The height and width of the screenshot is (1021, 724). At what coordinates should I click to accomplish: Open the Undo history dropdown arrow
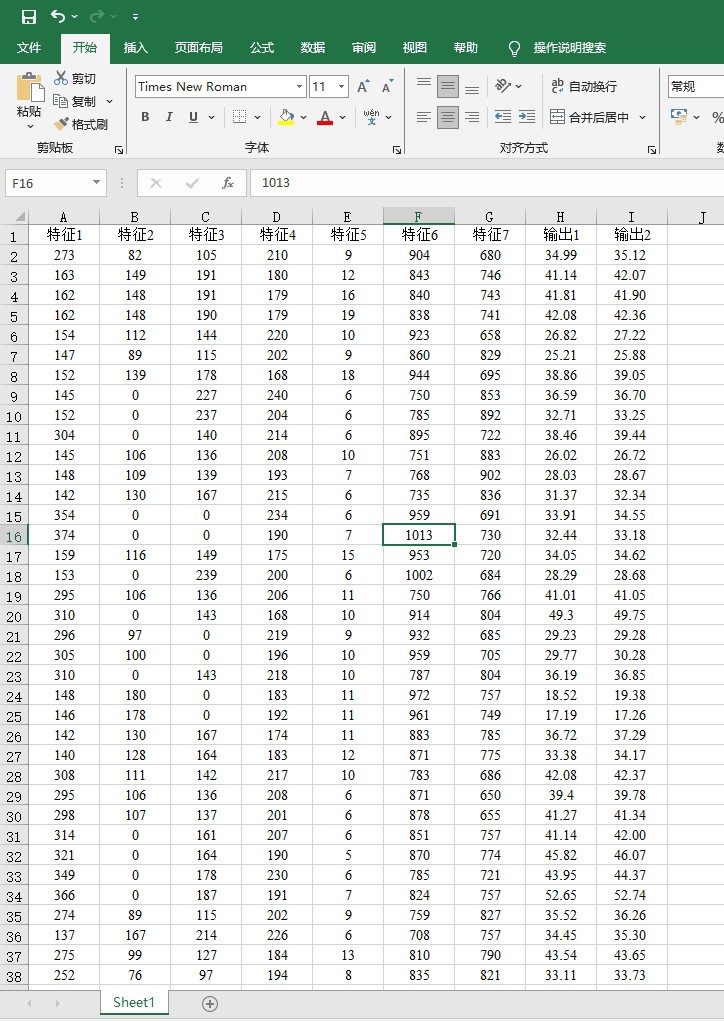point(74,16)
